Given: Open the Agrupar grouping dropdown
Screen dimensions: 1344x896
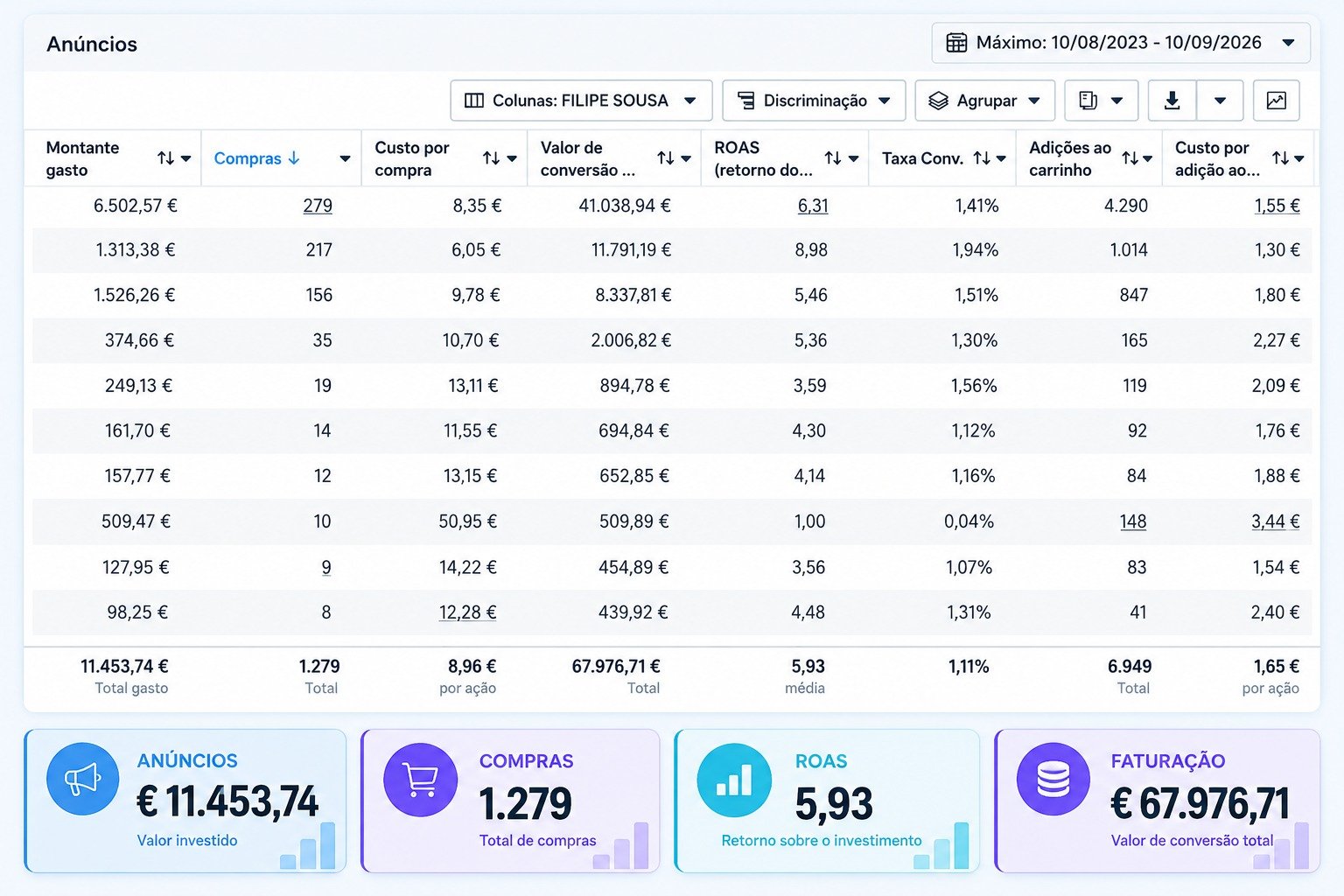Looking at the screenshot, I should 985,101.
